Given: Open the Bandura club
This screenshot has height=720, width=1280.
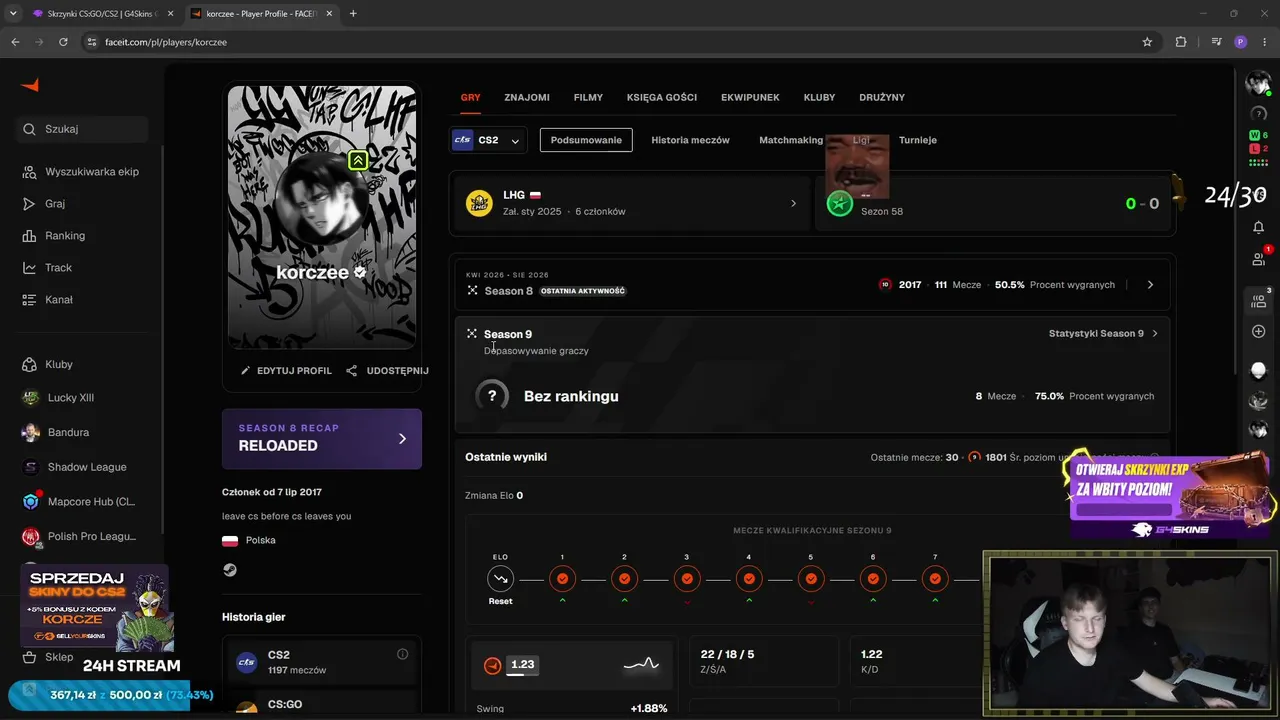Looking at the screenshot, I should coord(55,433).
